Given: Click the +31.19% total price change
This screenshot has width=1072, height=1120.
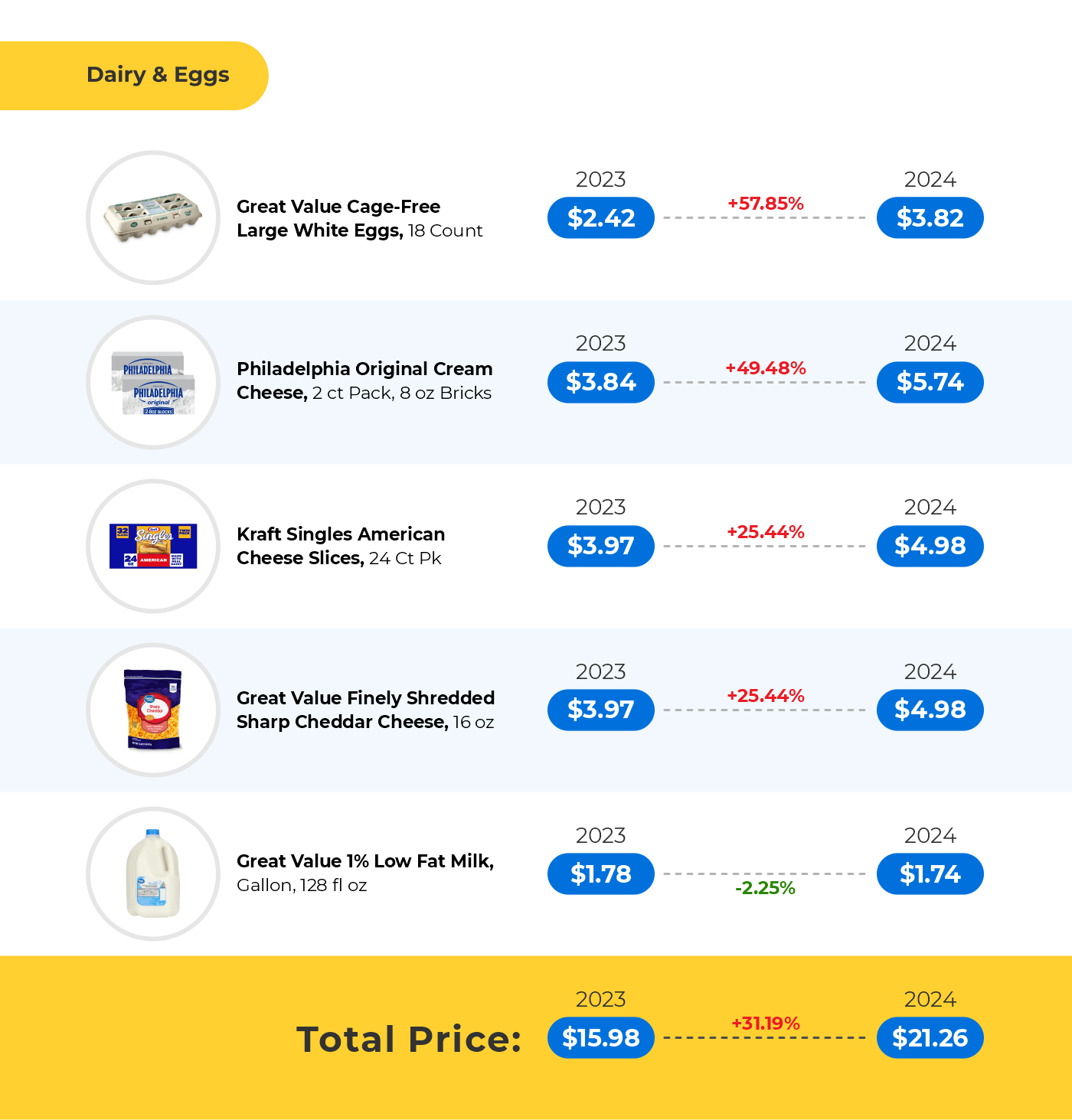Looking at the screenshot, I should (766, 1024).
